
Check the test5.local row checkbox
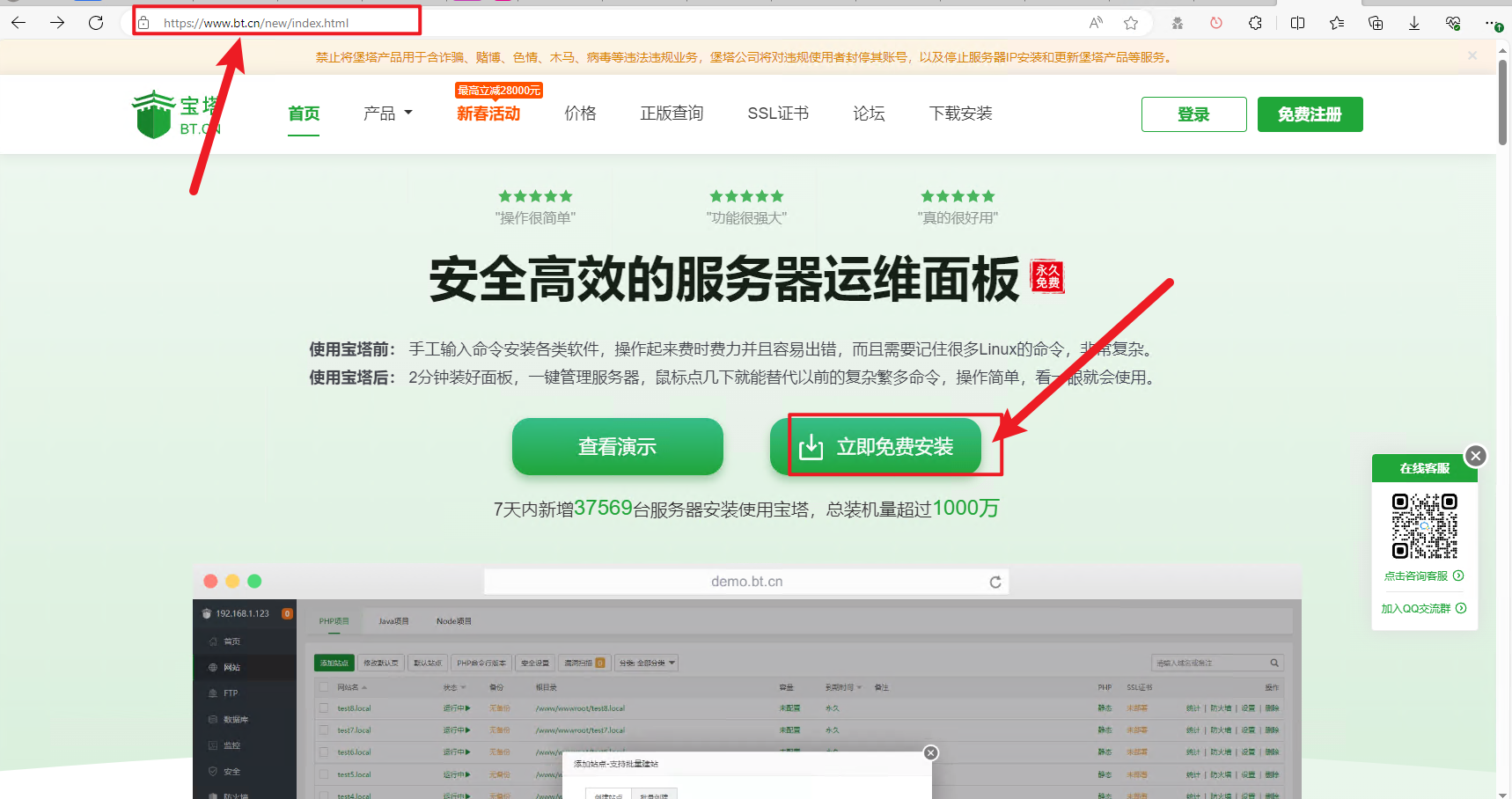[x=324, y=774]
